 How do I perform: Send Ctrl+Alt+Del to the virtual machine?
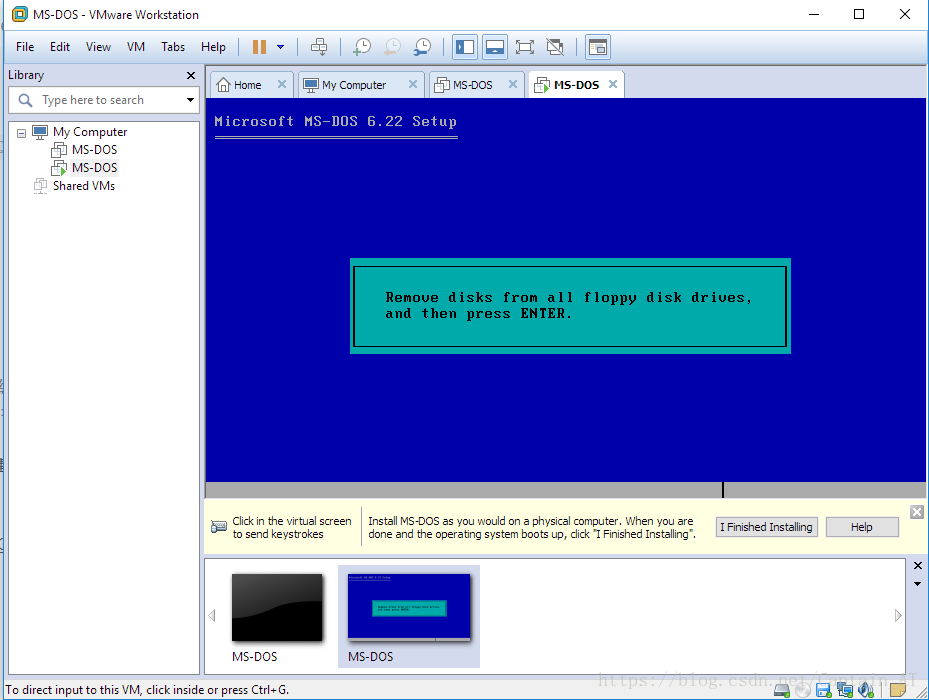[x=319, y=47]
